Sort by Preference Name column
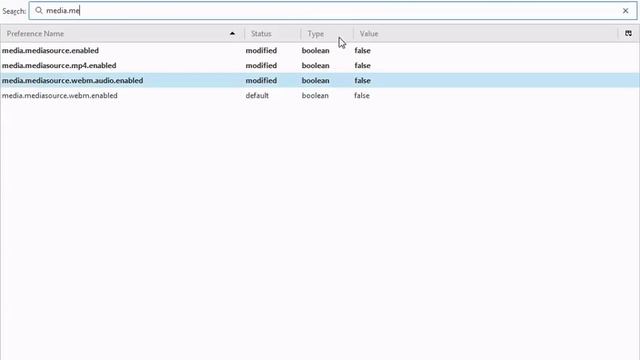 [122, 33]
